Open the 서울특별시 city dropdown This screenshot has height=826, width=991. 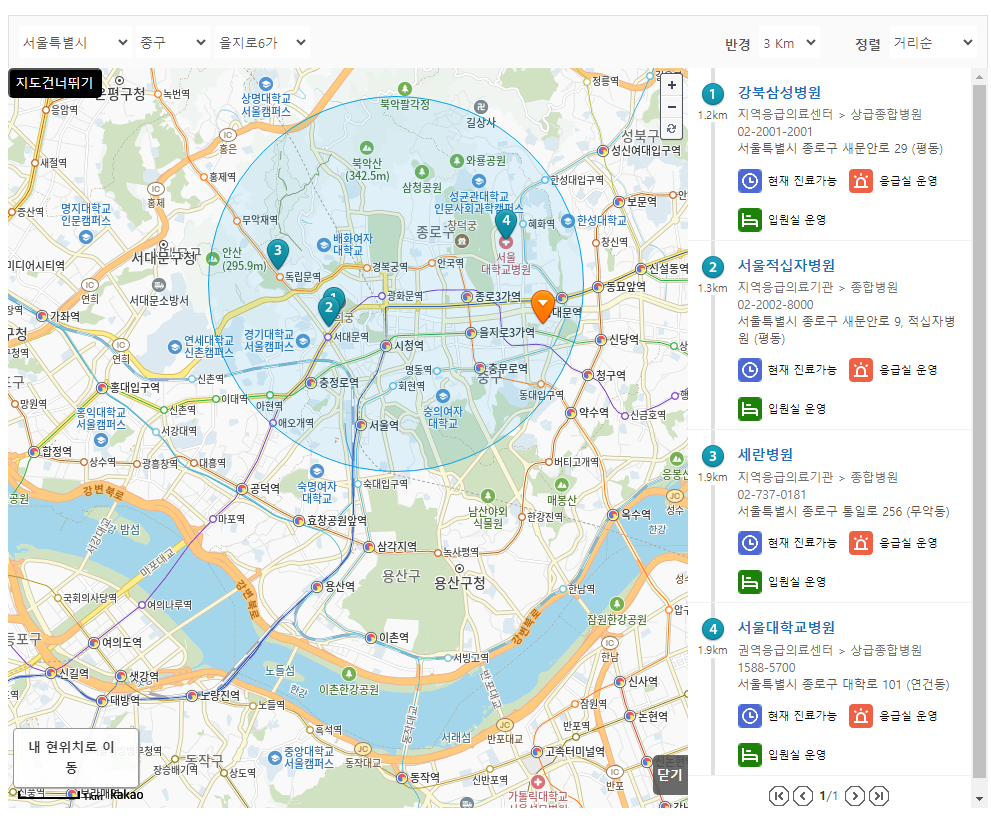tap(75, 42)
